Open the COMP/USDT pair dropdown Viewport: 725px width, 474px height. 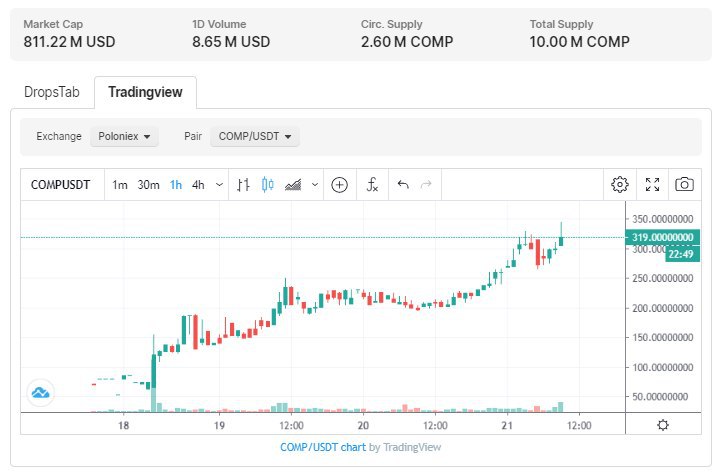[255, 136]
